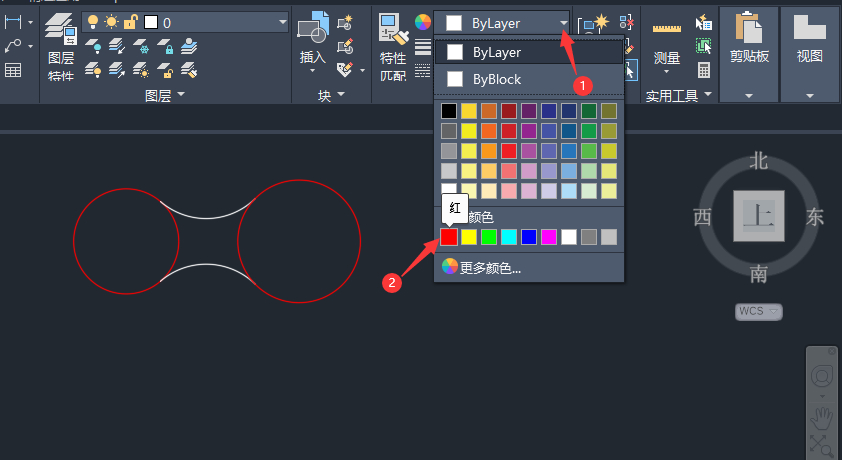Open the Layer Properties (图层特性) manager
This screenshot has width=842, height=460.
pos(61,47)
